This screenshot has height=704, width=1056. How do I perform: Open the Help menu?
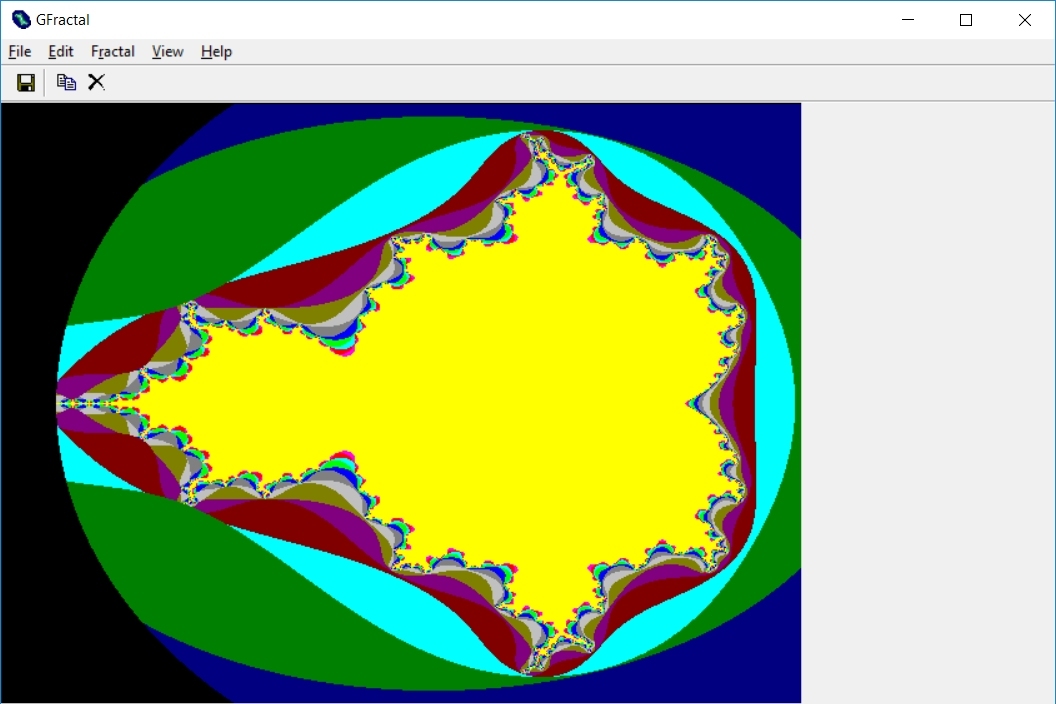pyautogui.click(x=215, y=51)
